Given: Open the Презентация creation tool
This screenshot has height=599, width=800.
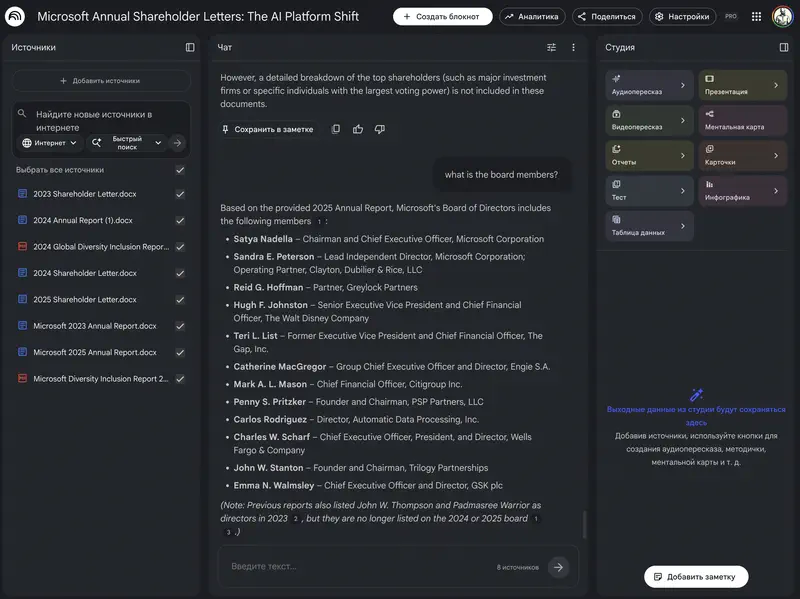Looking at the screenshot, I should 742,85.
